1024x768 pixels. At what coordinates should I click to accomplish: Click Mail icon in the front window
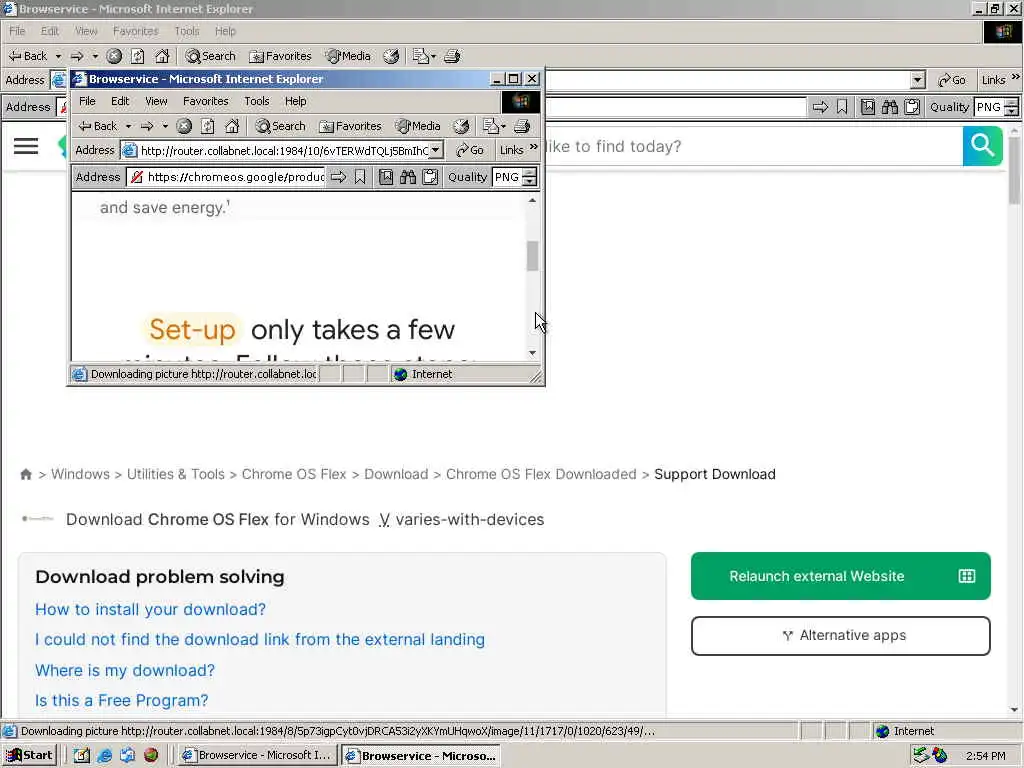(490, 126)
